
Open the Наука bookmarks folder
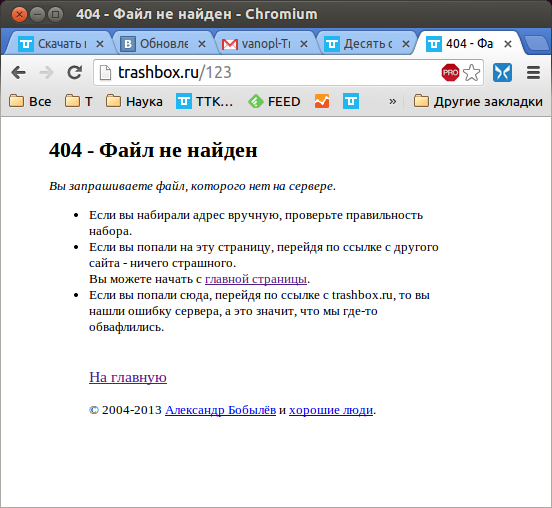[x=134, y=101]
